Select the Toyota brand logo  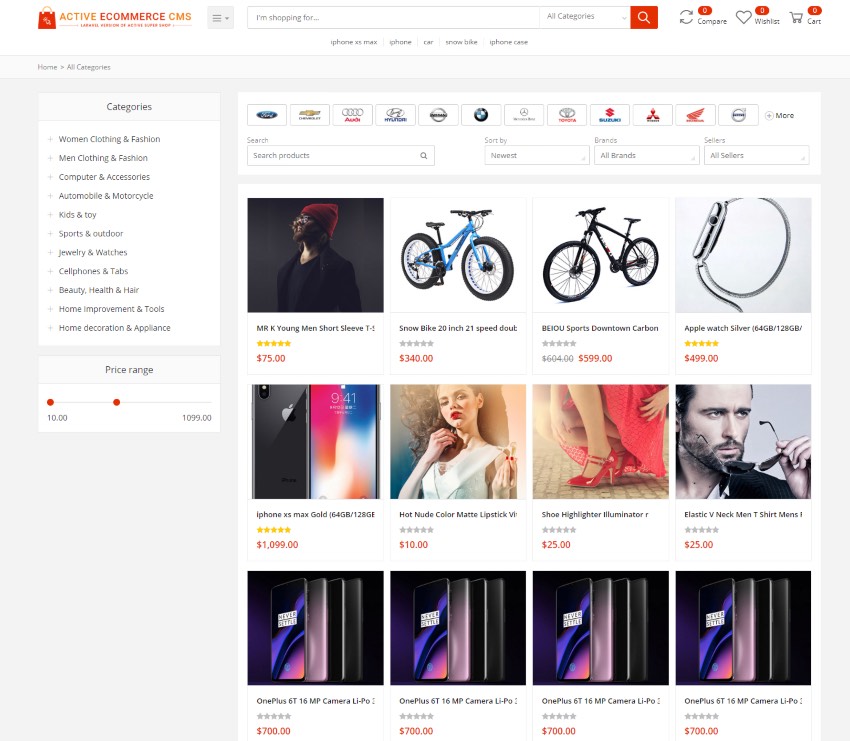point(567,114)
